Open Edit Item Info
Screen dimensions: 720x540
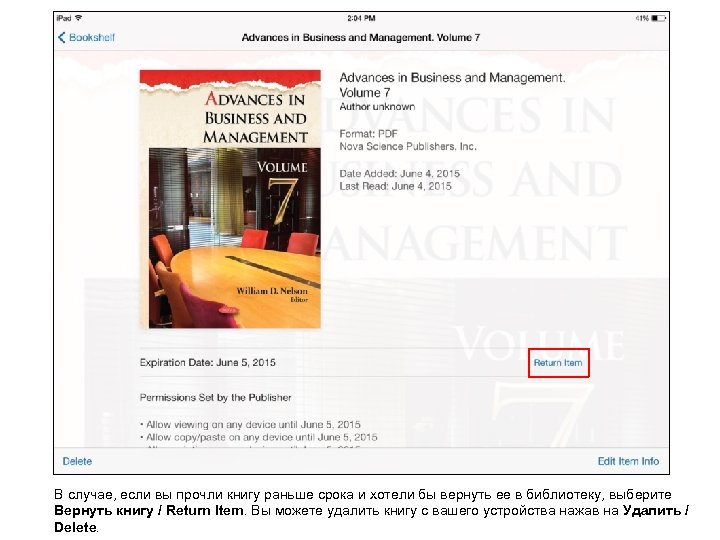point(628,461)
